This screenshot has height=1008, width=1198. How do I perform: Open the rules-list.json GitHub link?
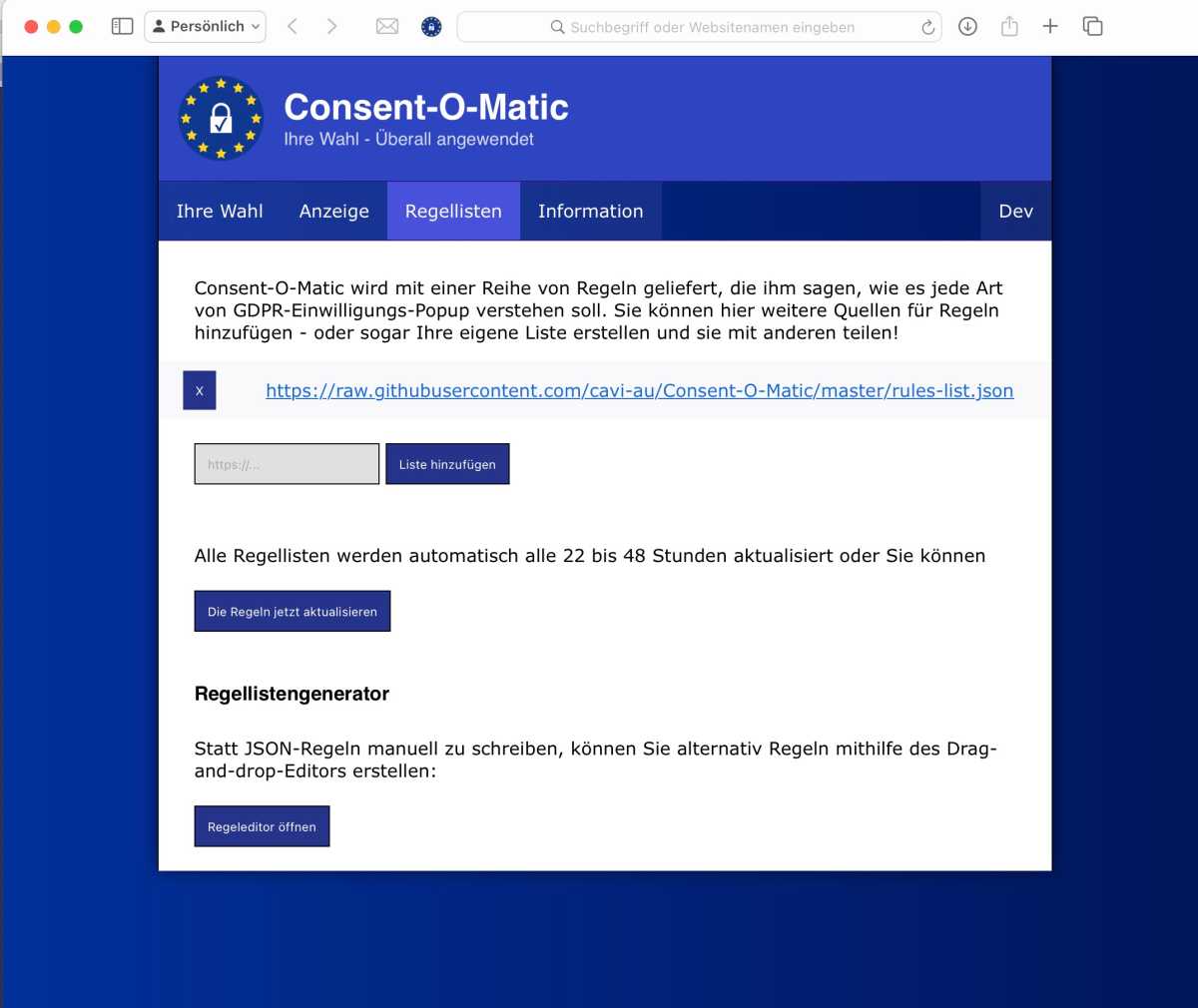(639, 391)
